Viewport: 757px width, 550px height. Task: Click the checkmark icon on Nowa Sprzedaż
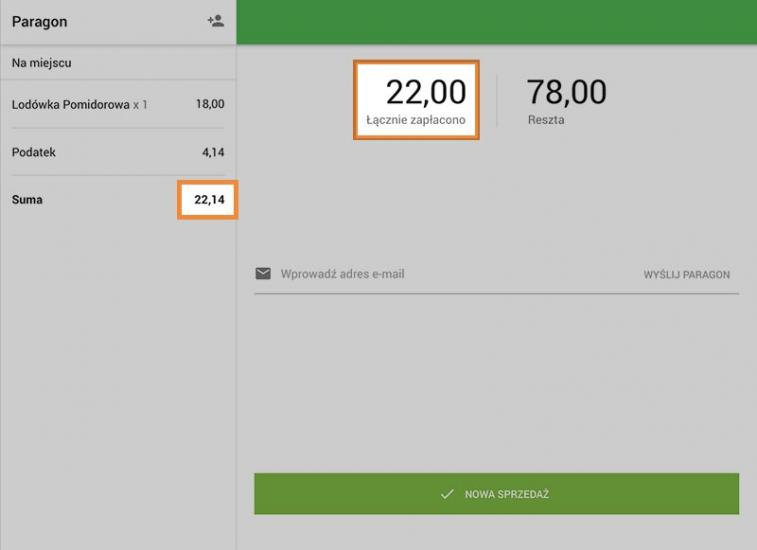(447, 495)
